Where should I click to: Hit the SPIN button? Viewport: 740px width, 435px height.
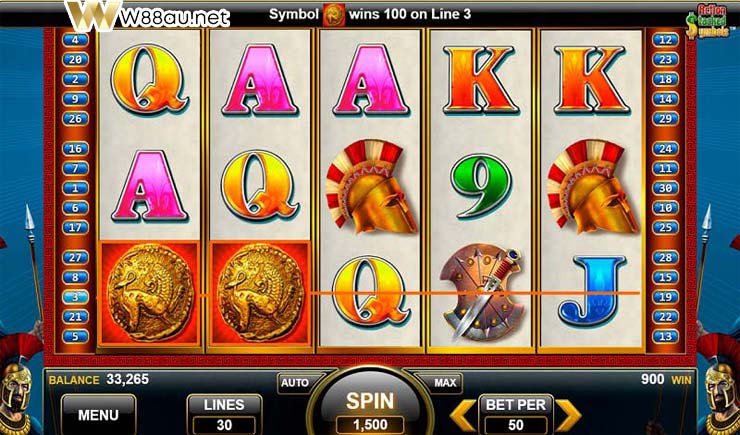370,402
